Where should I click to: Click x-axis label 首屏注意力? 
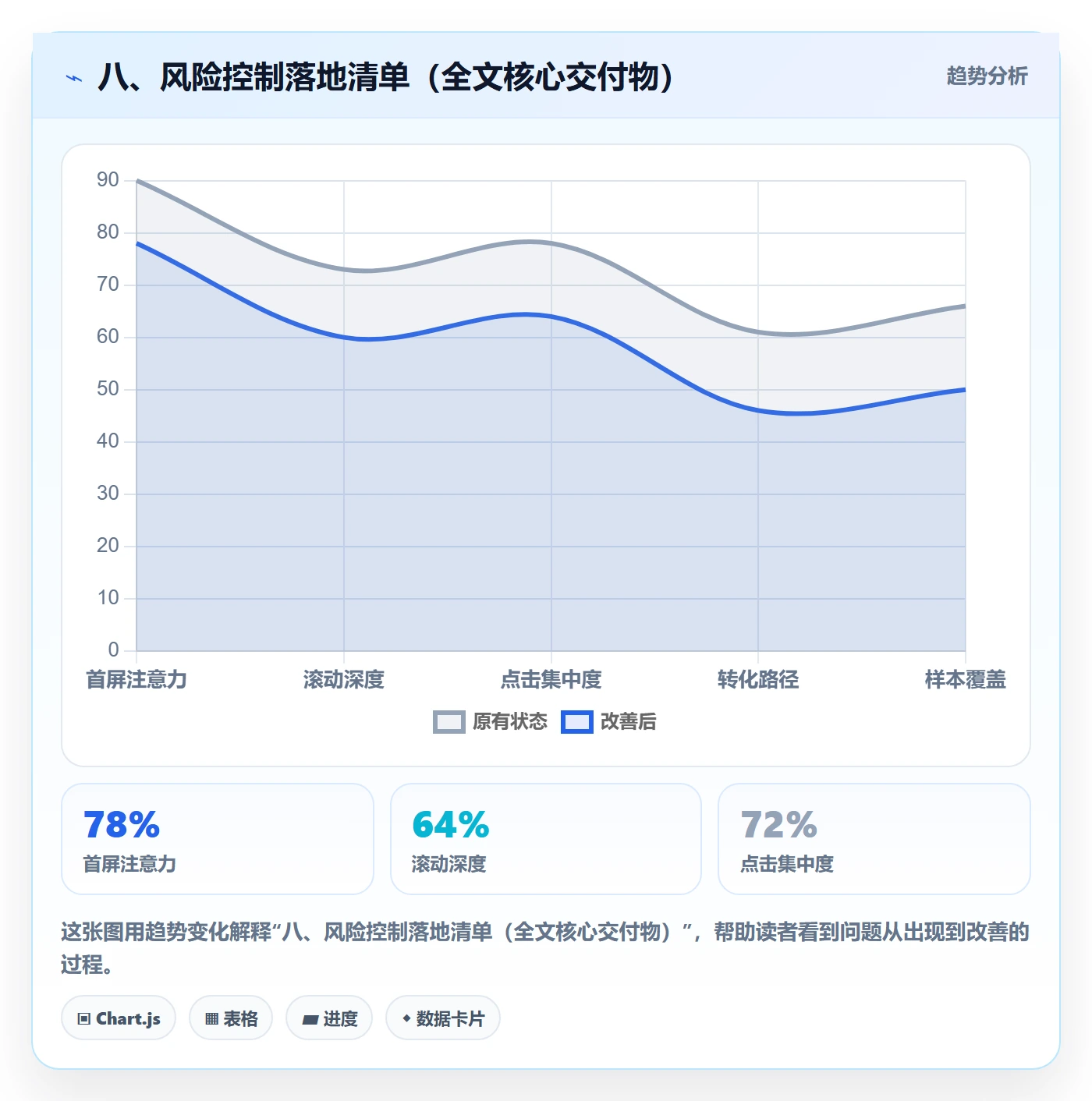[x=136, y=680]
